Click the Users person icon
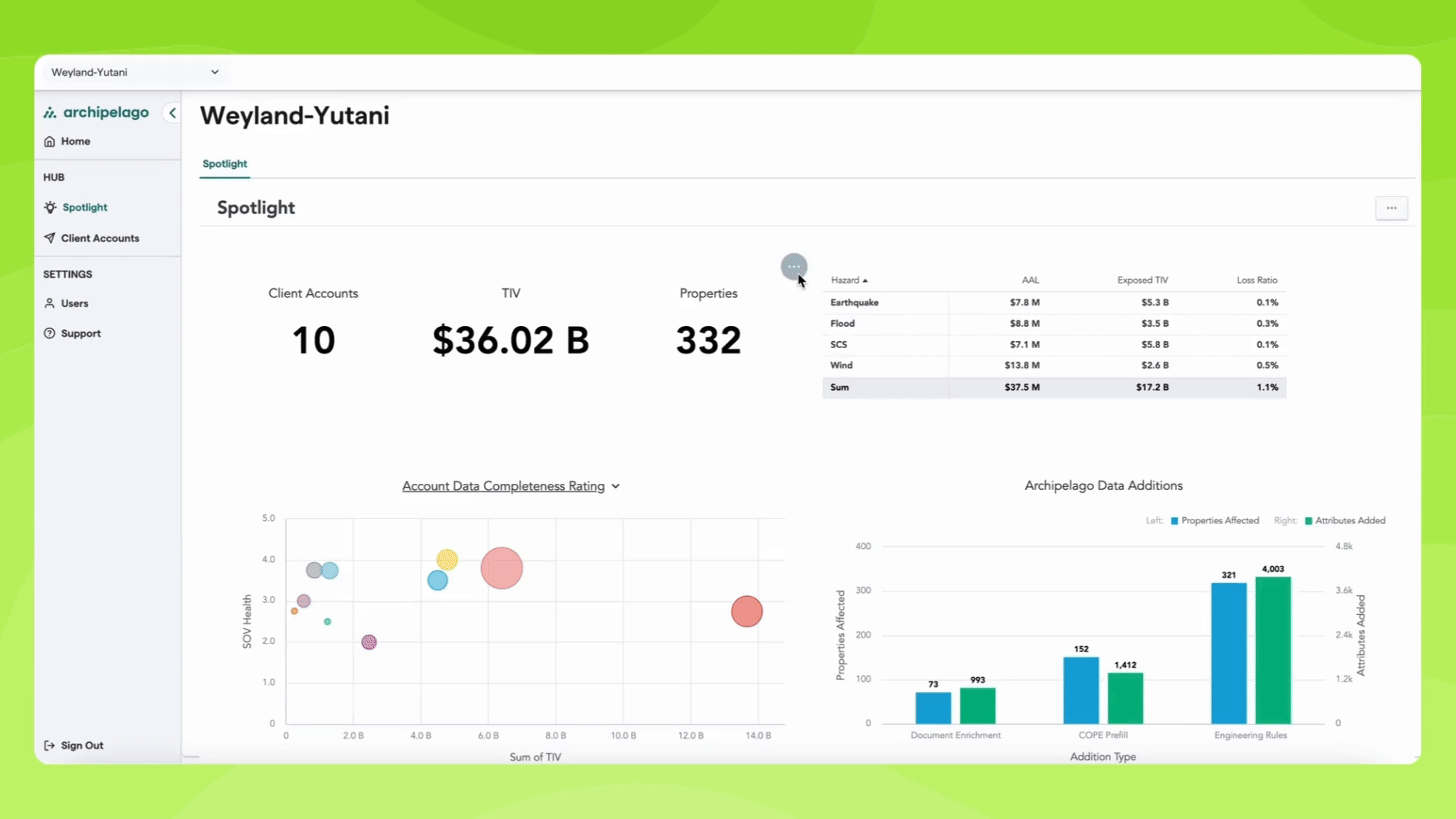The height and width of the screenshot is (819, 1456). tap(49, 303)
